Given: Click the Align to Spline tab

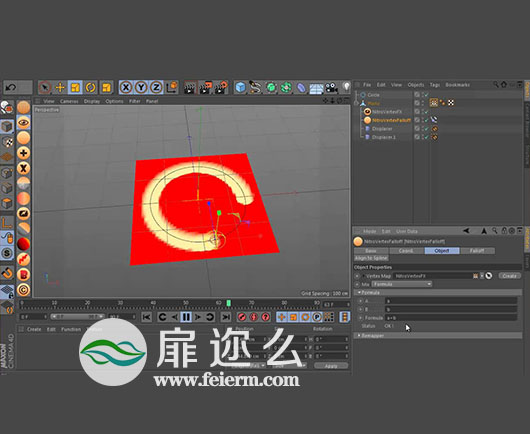Looking at the screenshot, I should [x=371, y=258].
